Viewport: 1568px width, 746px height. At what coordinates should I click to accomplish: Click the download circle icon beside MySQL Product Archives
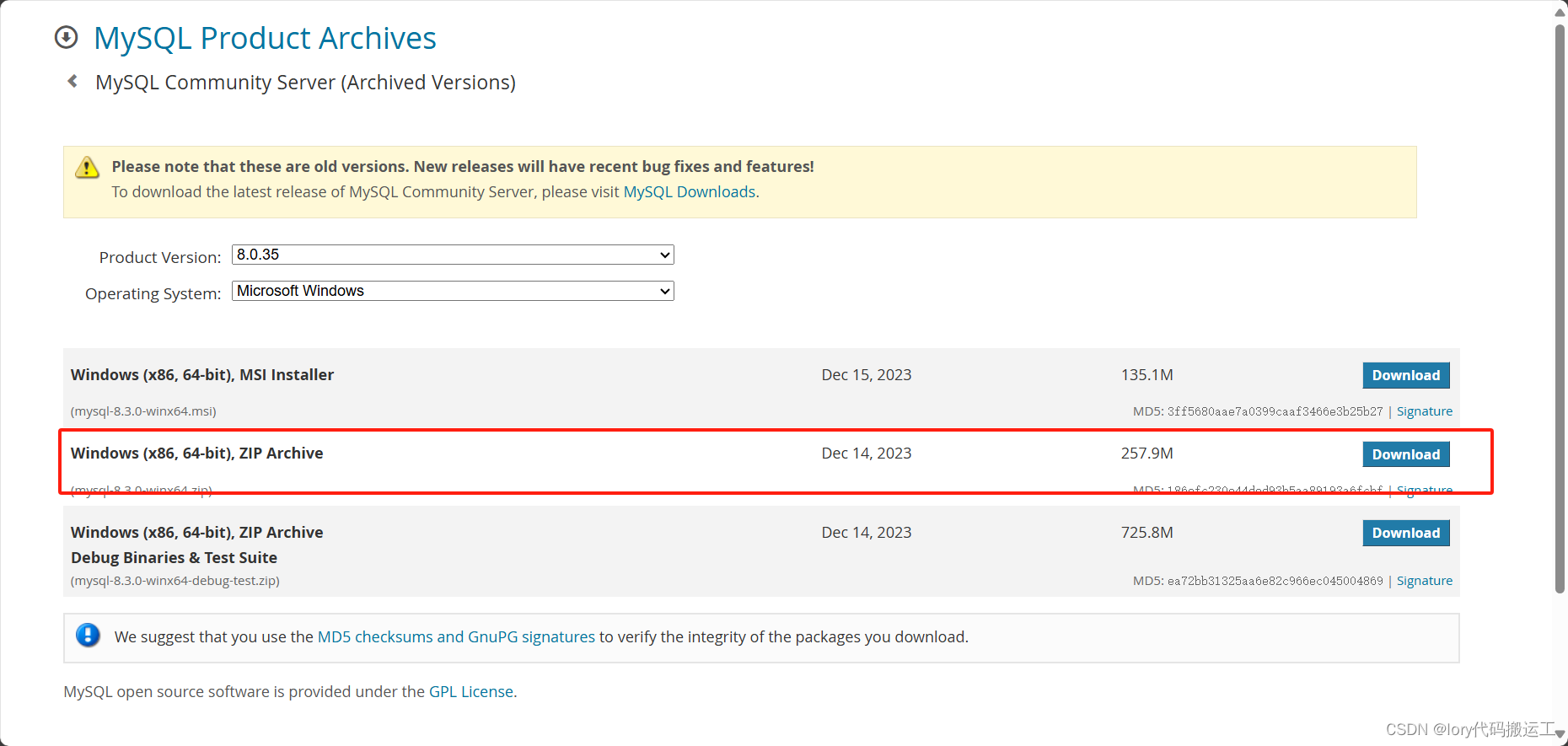pos(66,37)
